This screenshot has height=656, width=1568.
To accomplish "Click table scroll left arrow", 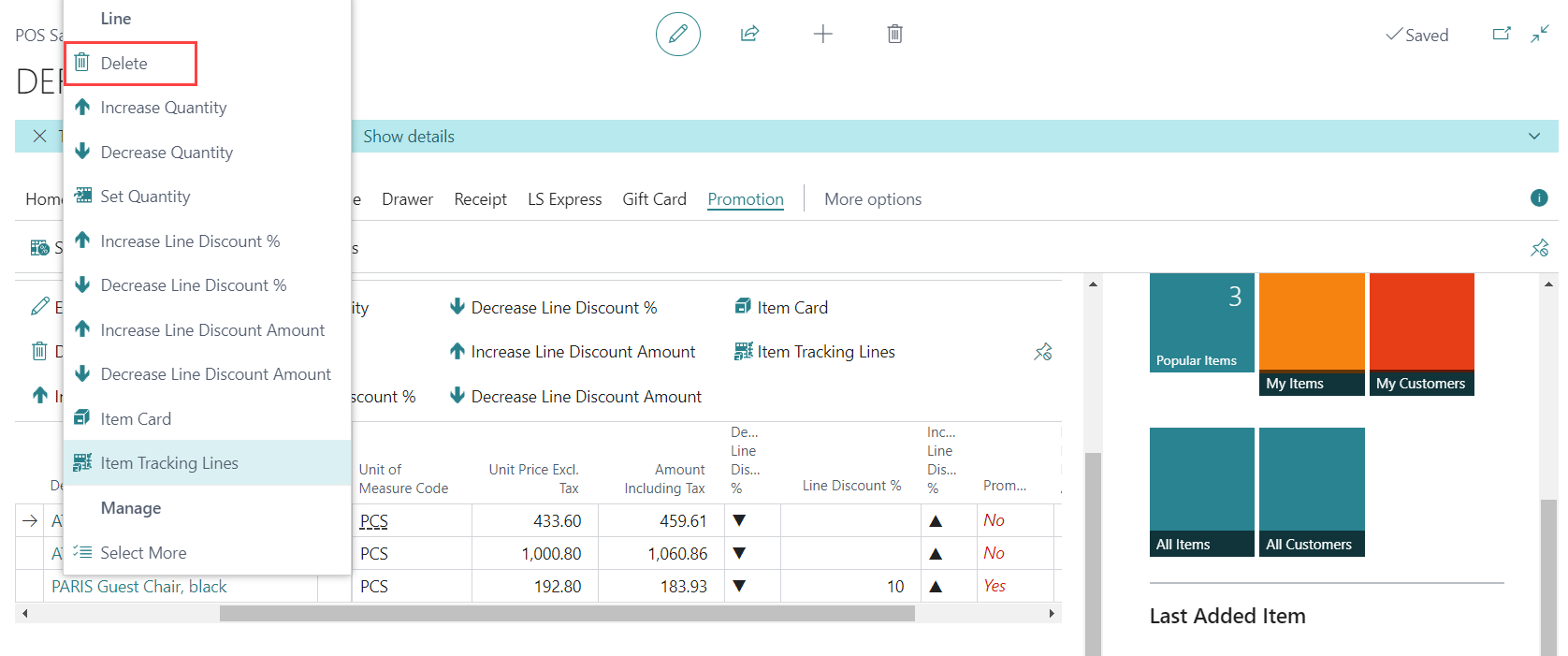I will [x=25, y=614].
